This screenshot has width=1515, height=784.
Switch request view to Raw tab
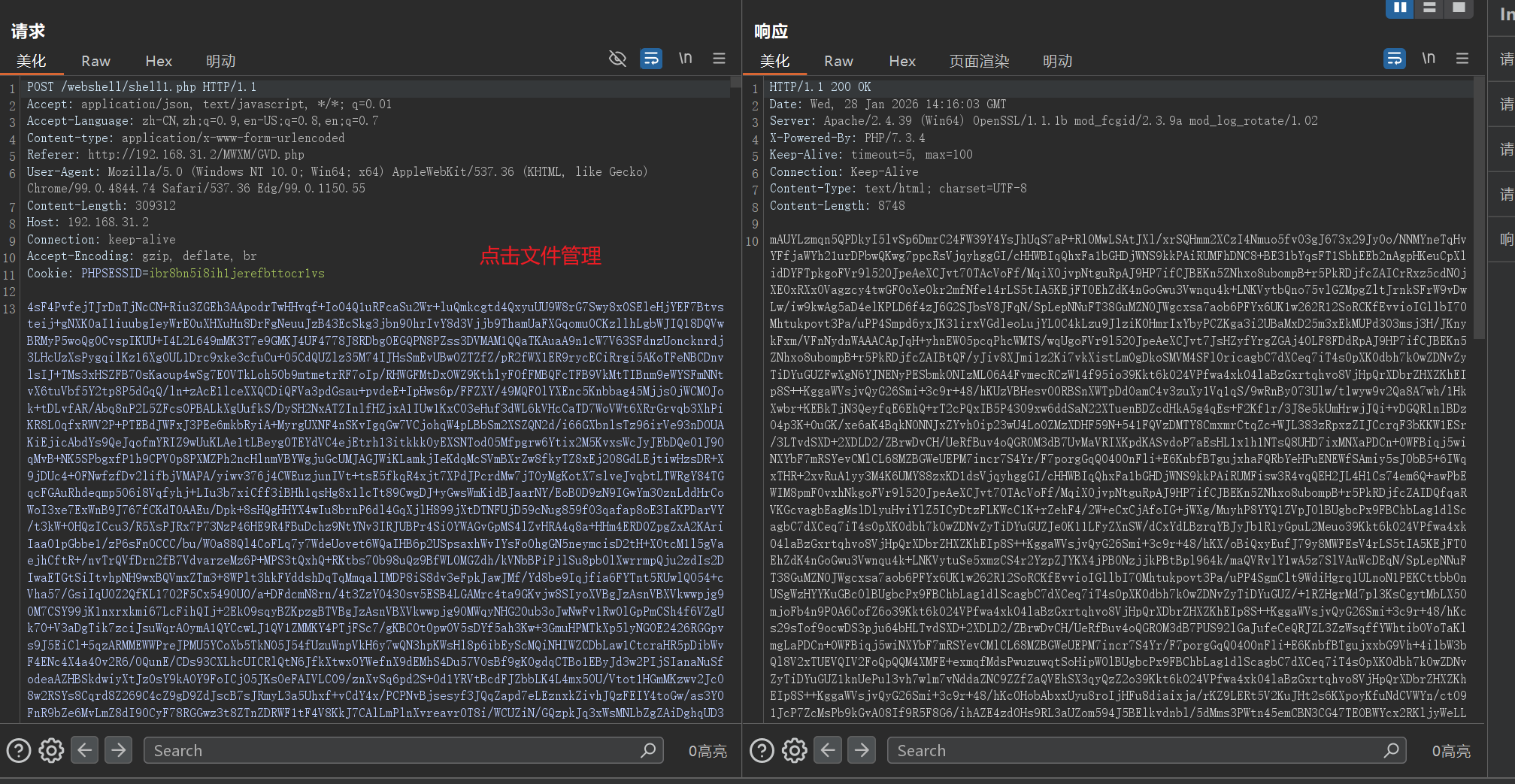pos(95,61)
